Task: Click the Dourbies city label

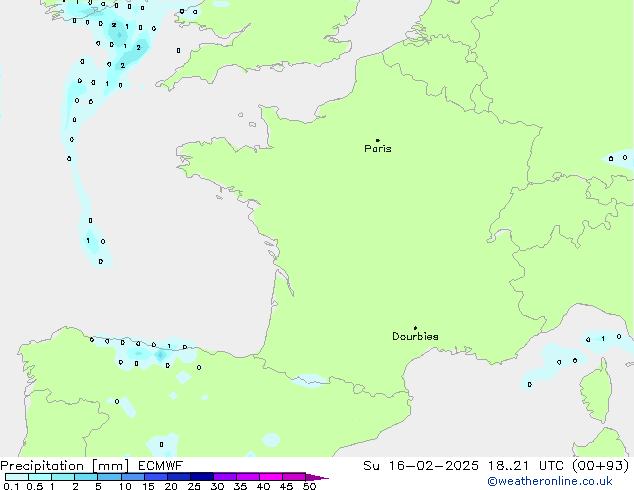Action: tap(415, 336)
